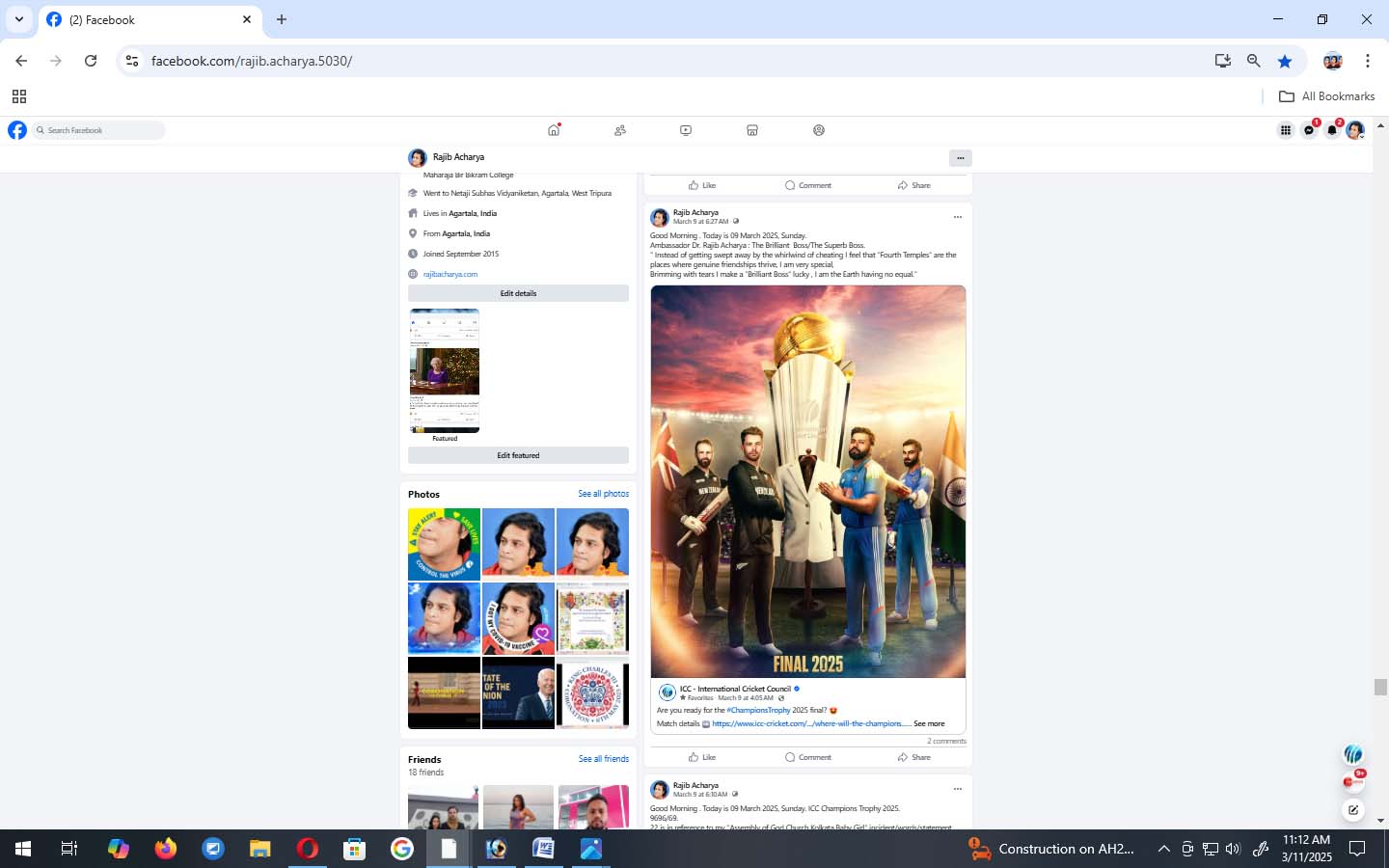This screenshot has width=1389, height=868.
Task: Click the Search Facebook field
Action: point(98,130)
